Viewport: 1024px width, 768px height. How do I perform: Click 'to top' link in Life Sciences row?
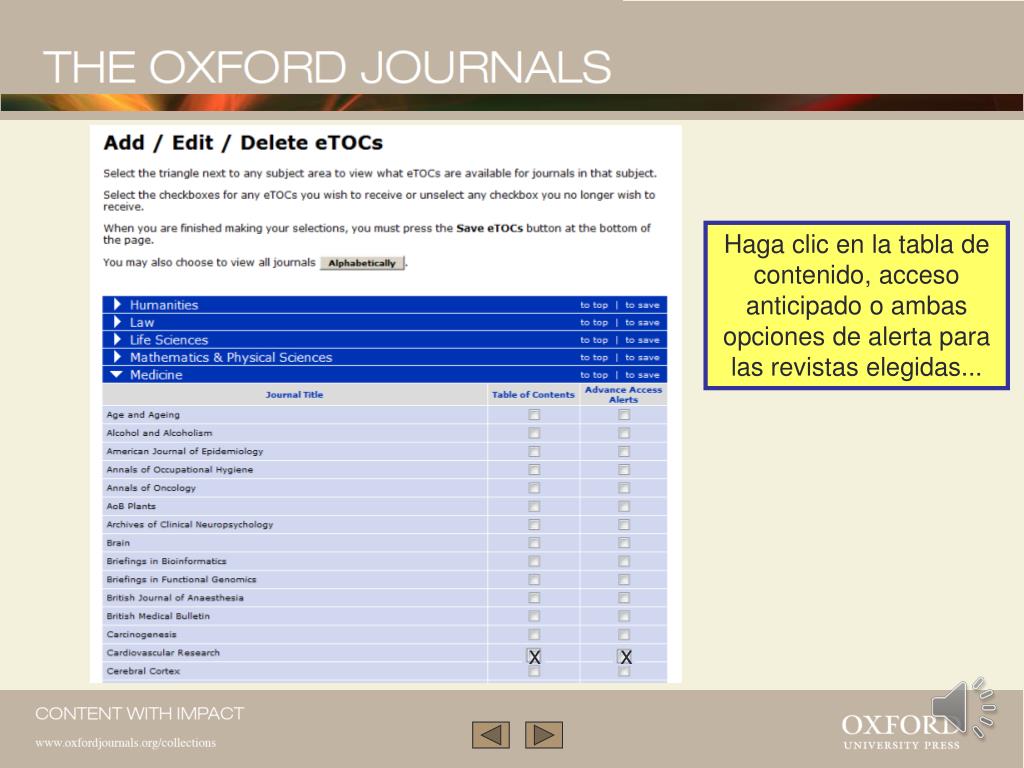pyautogui.click(x=594, y=340)
